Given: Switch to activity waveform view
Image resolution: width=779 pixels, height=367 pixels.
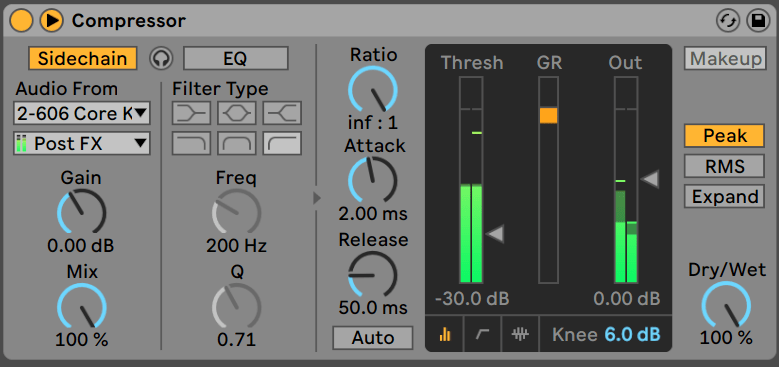Looking at the screenshot, I should coord(520,335).
